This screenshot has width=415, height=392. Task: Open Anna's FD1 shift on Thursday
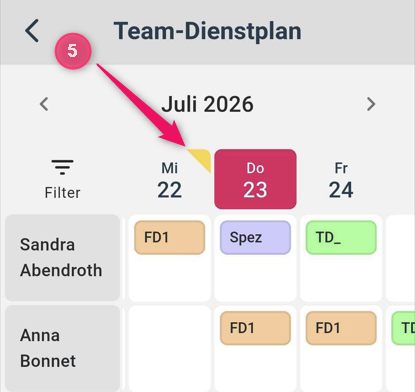point(255,328)
